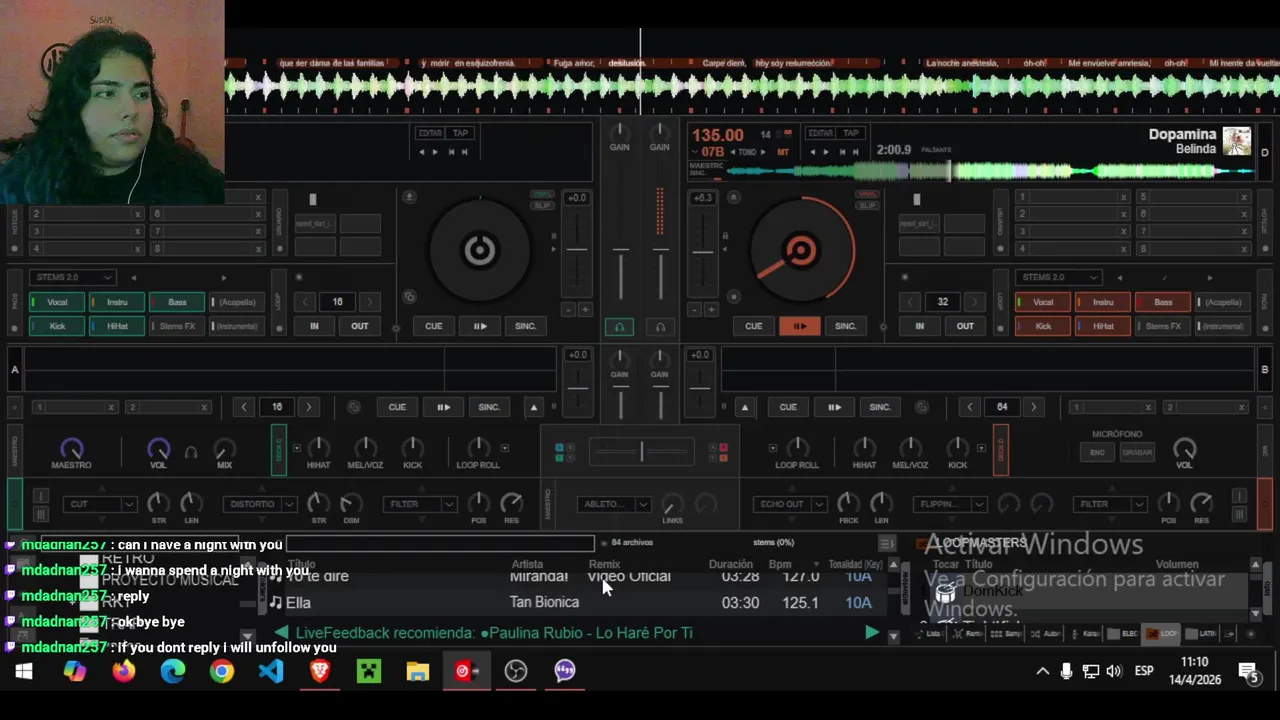Set loop IN on left deck

point(314,326)
